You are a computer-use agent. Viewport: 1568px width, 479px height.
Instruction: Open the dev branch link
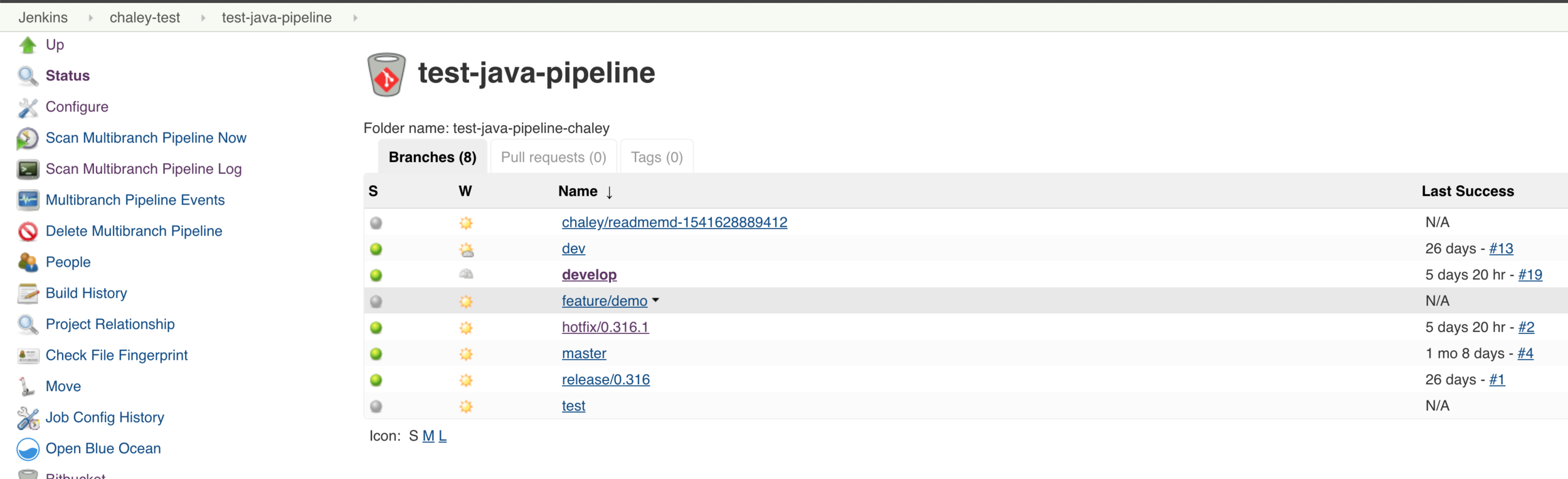click(x=573, y=249)
